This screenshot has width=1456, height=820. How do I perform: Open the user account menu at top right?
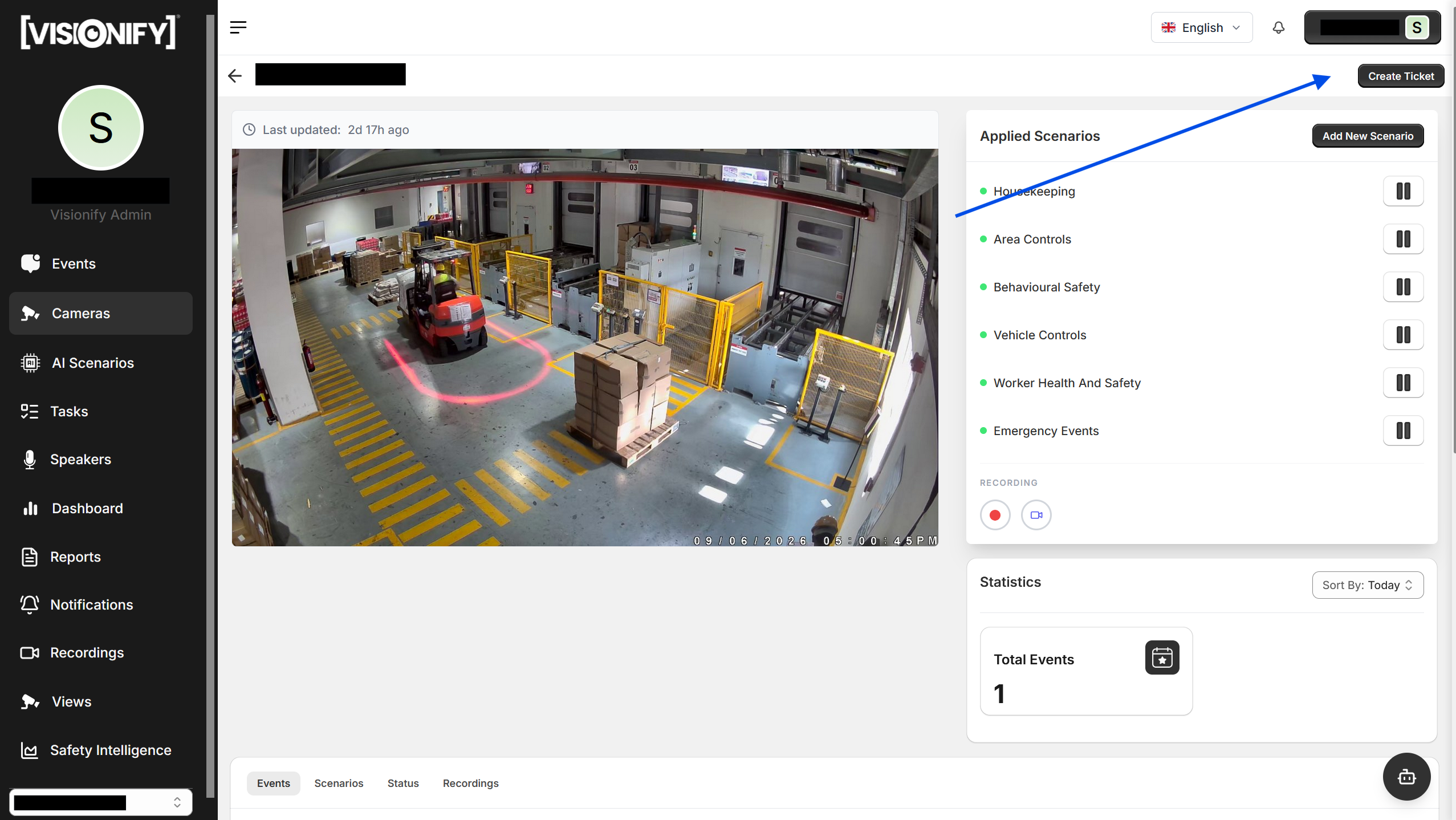tap(1372, 27)
